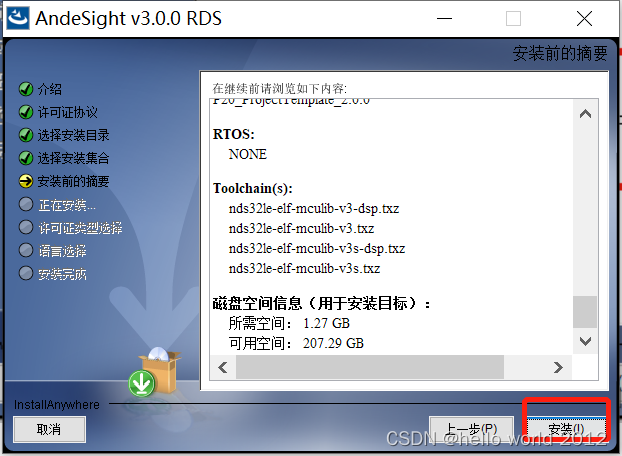Select the 安装前的摘要 step label
This screenshot has height=456, width=622.
73,181
